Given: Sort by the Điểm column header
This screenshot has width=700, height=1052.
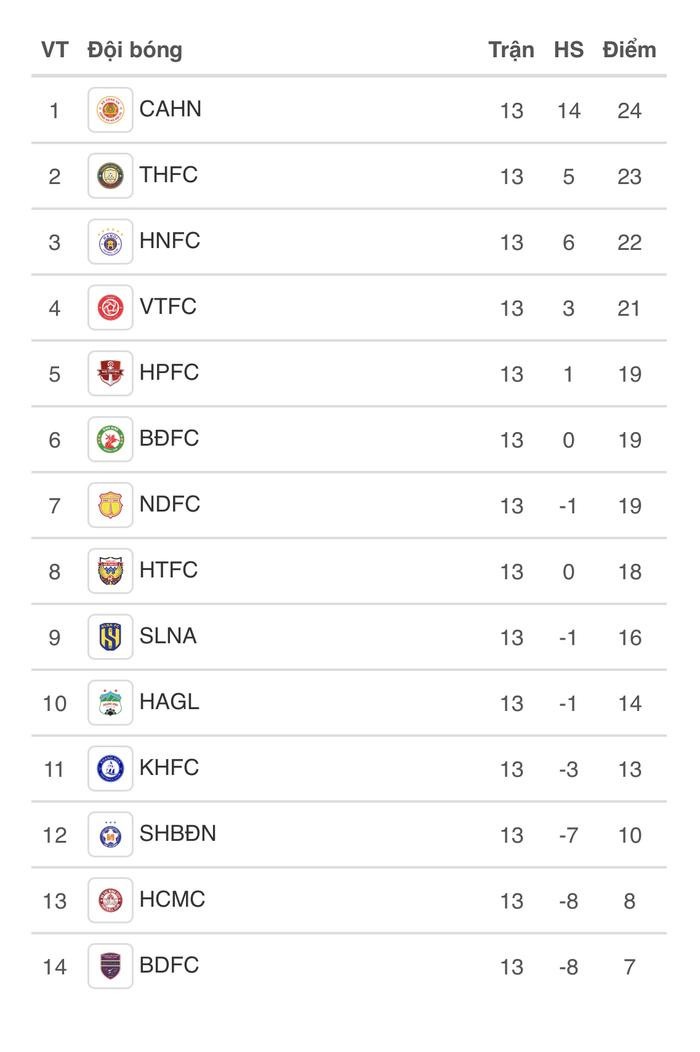Looking at the screenshot, I should click(x=629, y=50).
